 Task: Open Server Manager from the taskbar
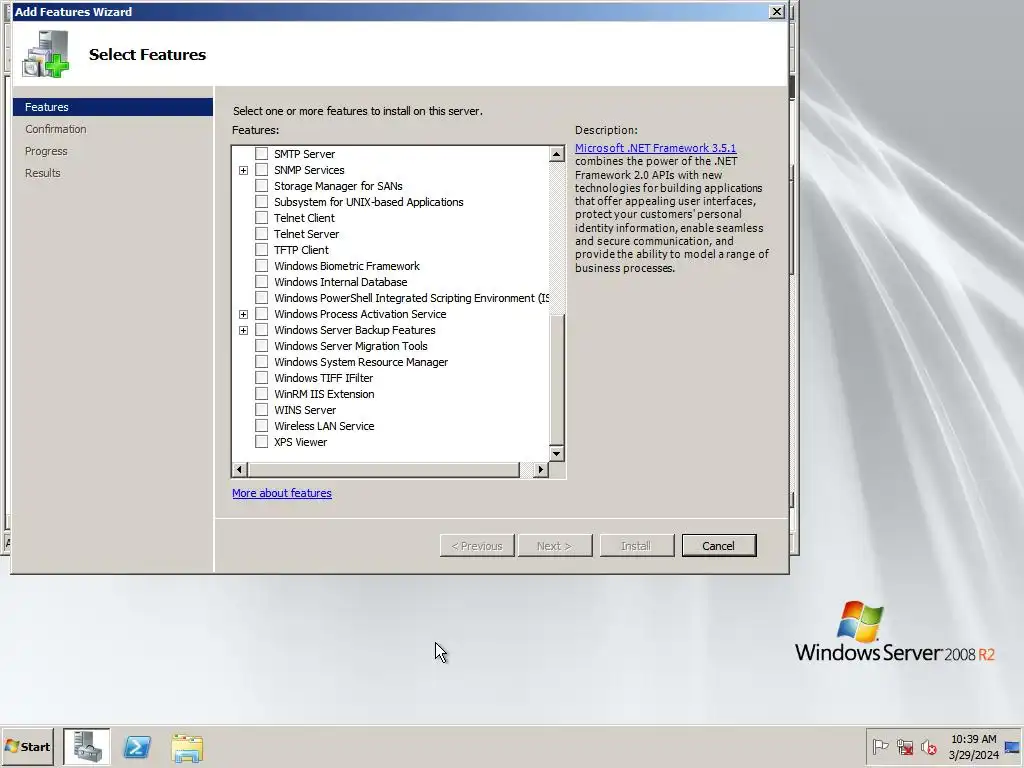click(87, 746)
